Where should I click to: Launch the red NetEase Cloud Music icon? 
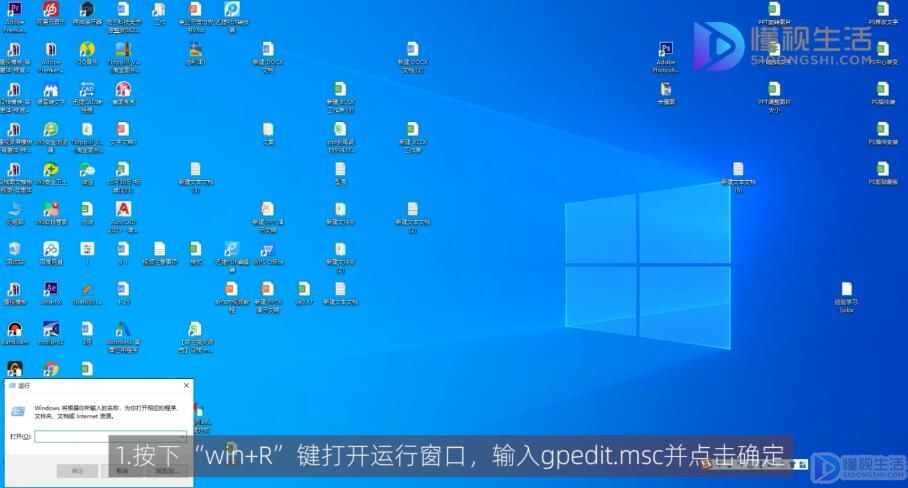point(51,9)
